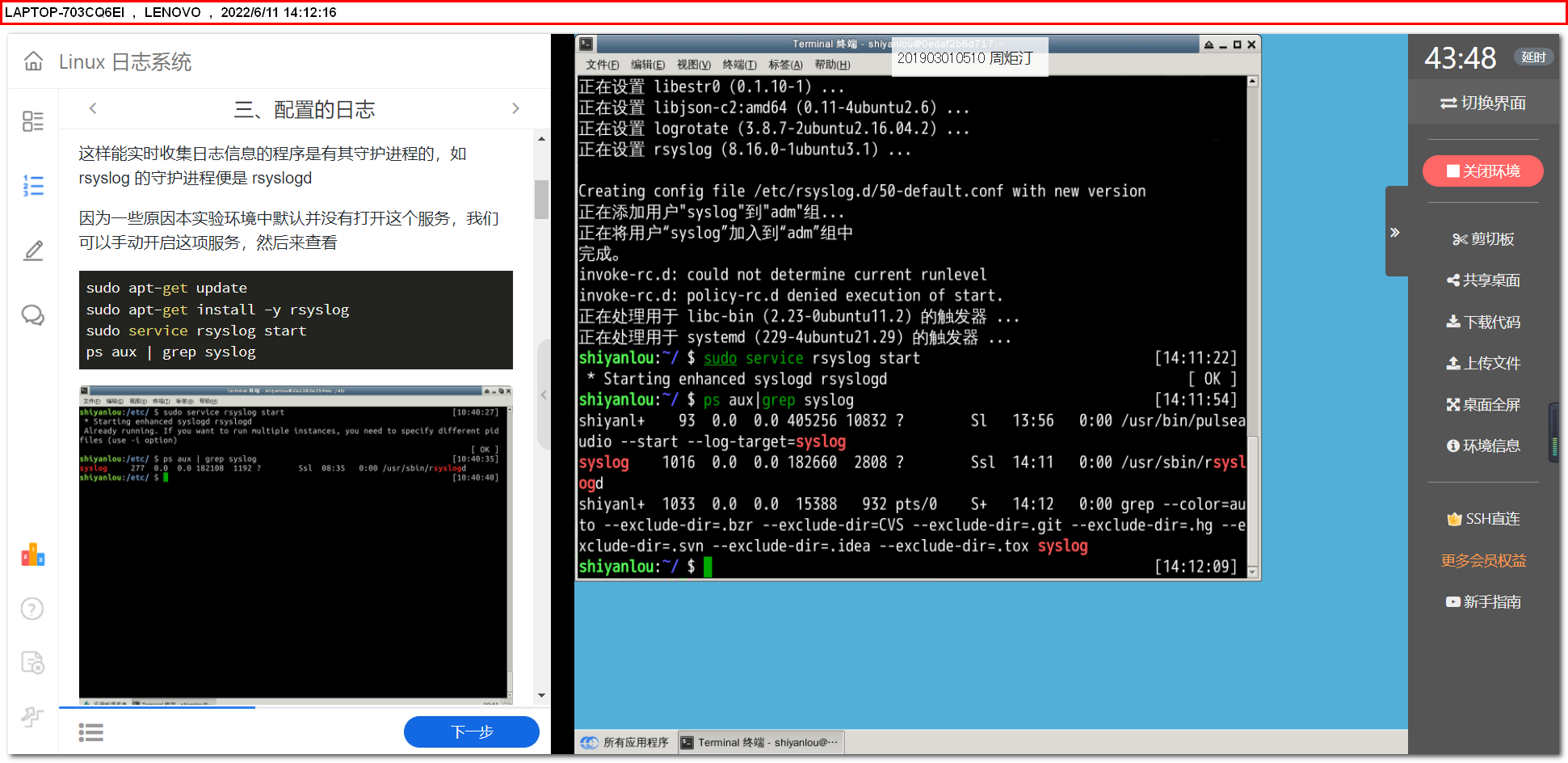Click the help question mark icon
Image resolution: width=1568 pixels, height=763 pixels.
(x=32, y=609)
